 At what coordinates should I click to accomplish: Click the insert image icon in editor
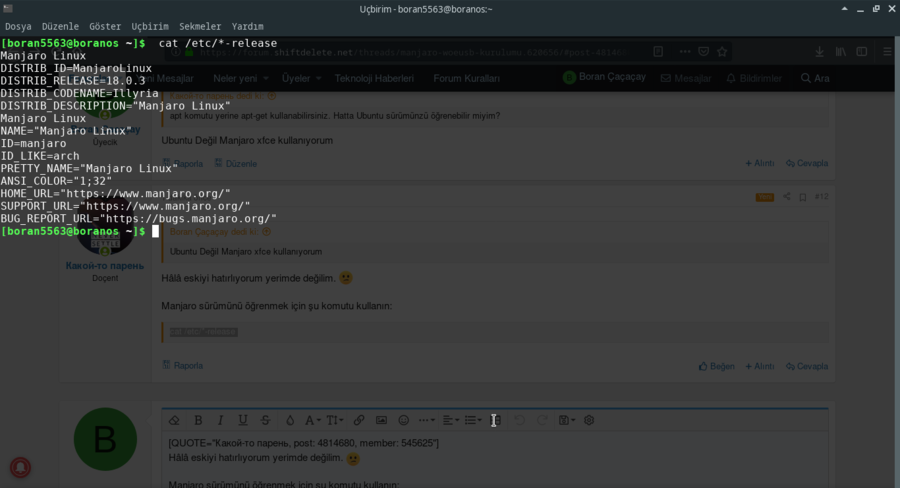pyautogui.click(x=381, y=420)
